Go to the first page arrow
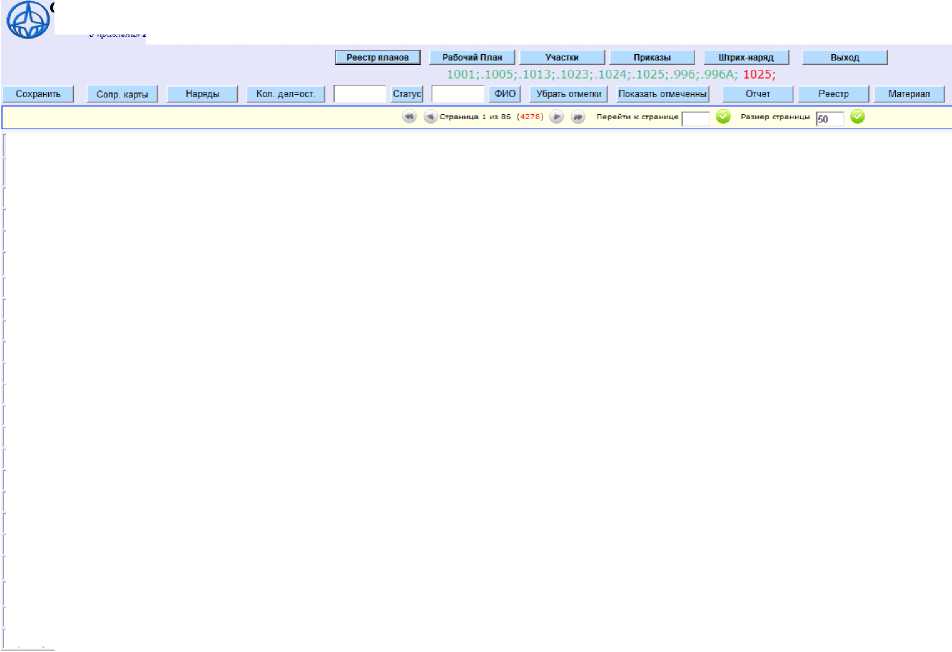952x652 pixels. click(409, 117)
